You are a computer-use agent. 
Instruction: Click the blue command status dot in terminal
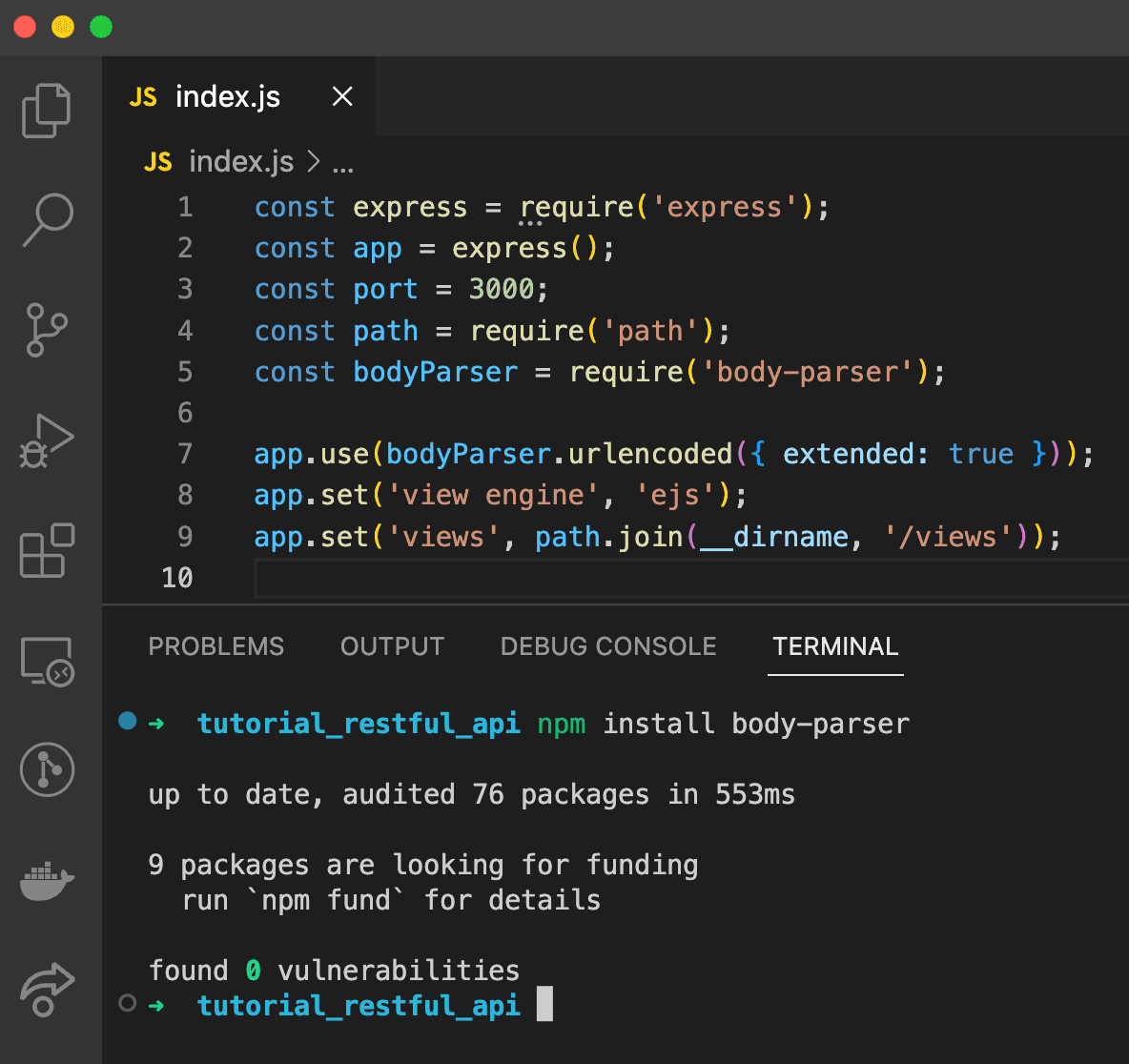click(128, 721)
